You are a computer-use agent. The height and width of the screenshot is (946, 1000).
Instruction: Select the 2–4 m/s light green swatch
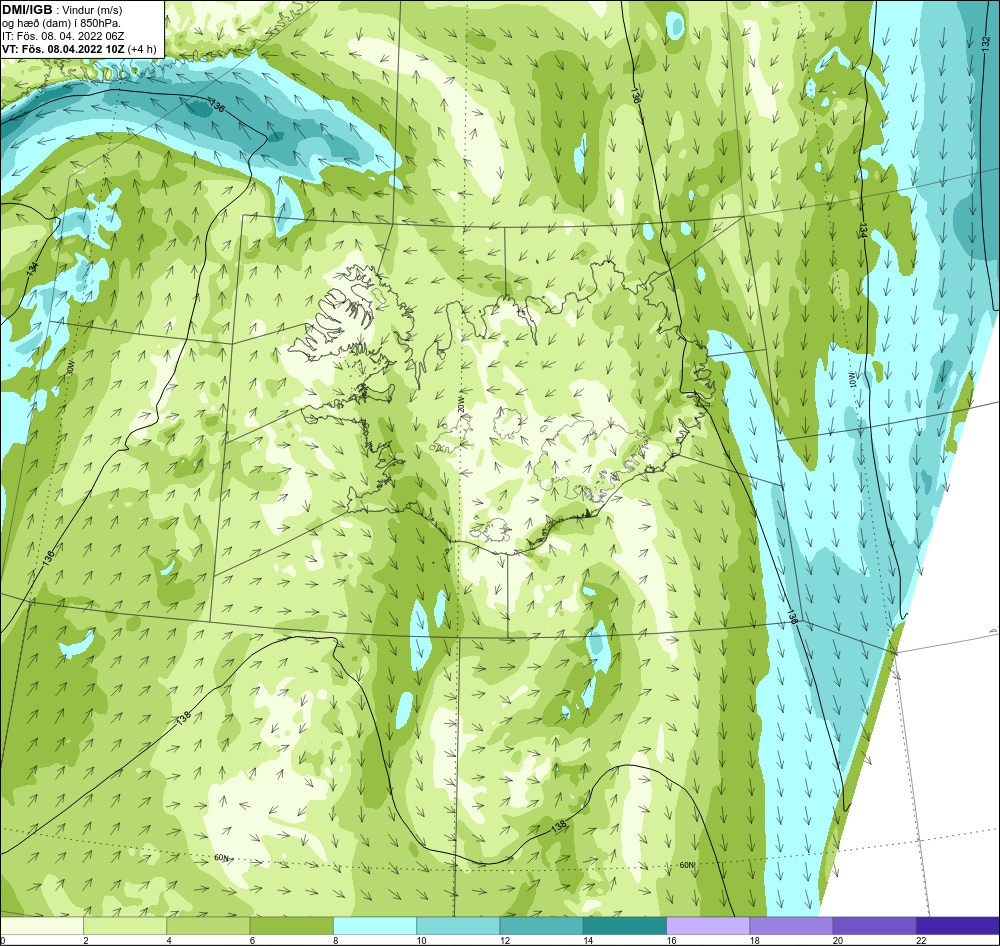point(125,925)
